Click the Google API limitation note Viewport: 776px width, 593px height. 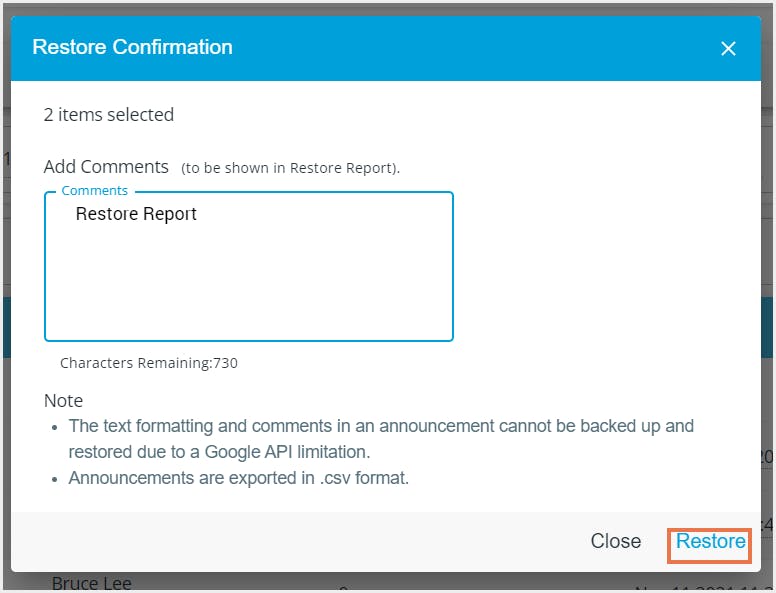coord(381,438)
